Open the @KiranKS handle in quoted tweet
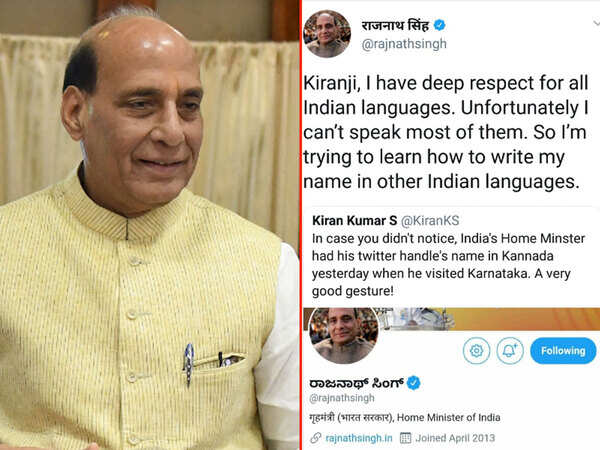 [x=430, y=221]
